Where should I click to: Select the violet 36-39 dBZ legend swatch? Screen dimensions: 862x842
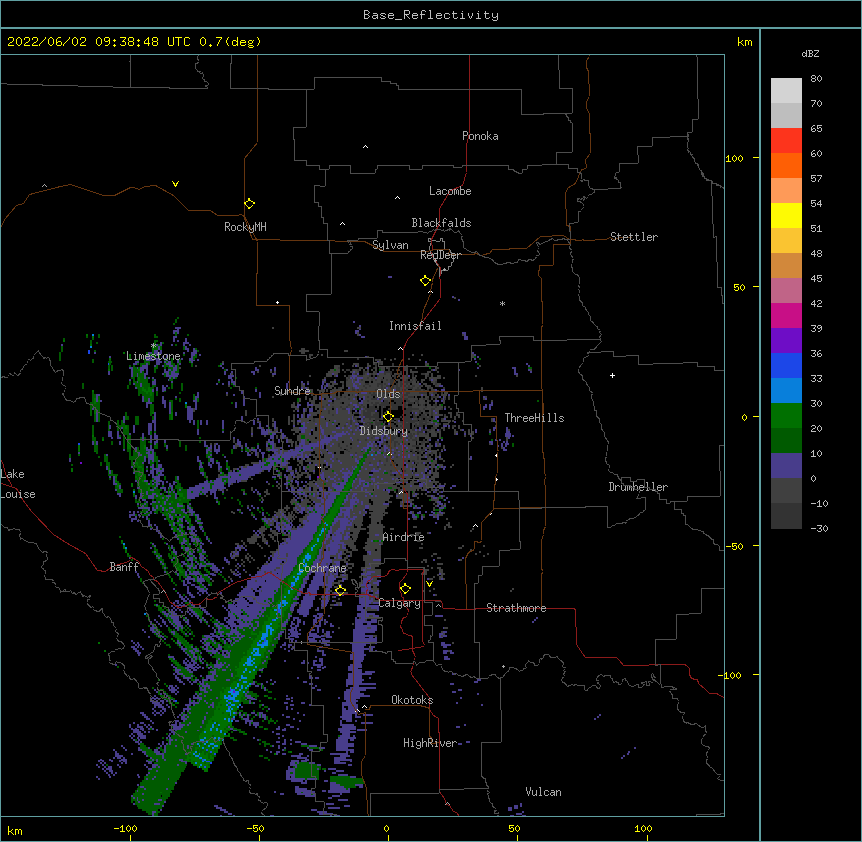click(x=786, y=341)
